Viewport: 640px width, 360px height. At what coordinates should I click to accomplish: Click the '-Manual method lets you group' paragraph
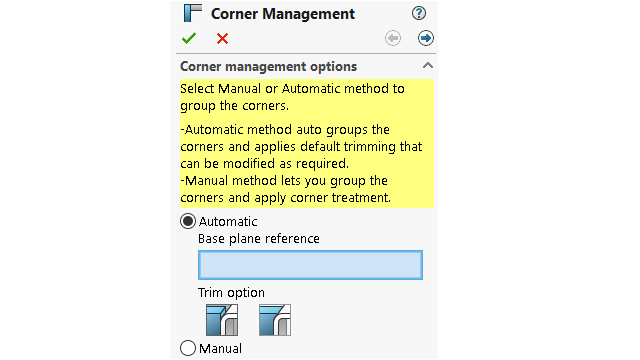coord(285,189)
